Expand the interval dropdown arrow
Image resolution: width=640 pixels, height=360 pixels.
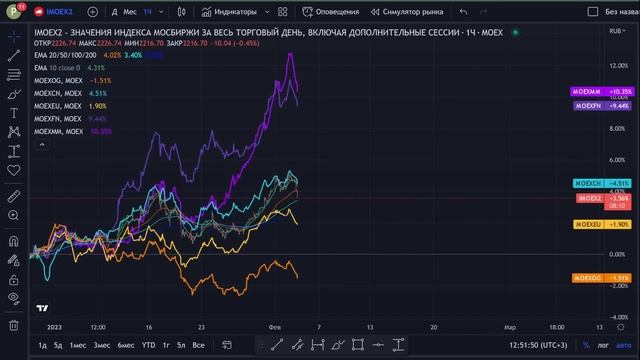tap(161, 12)
